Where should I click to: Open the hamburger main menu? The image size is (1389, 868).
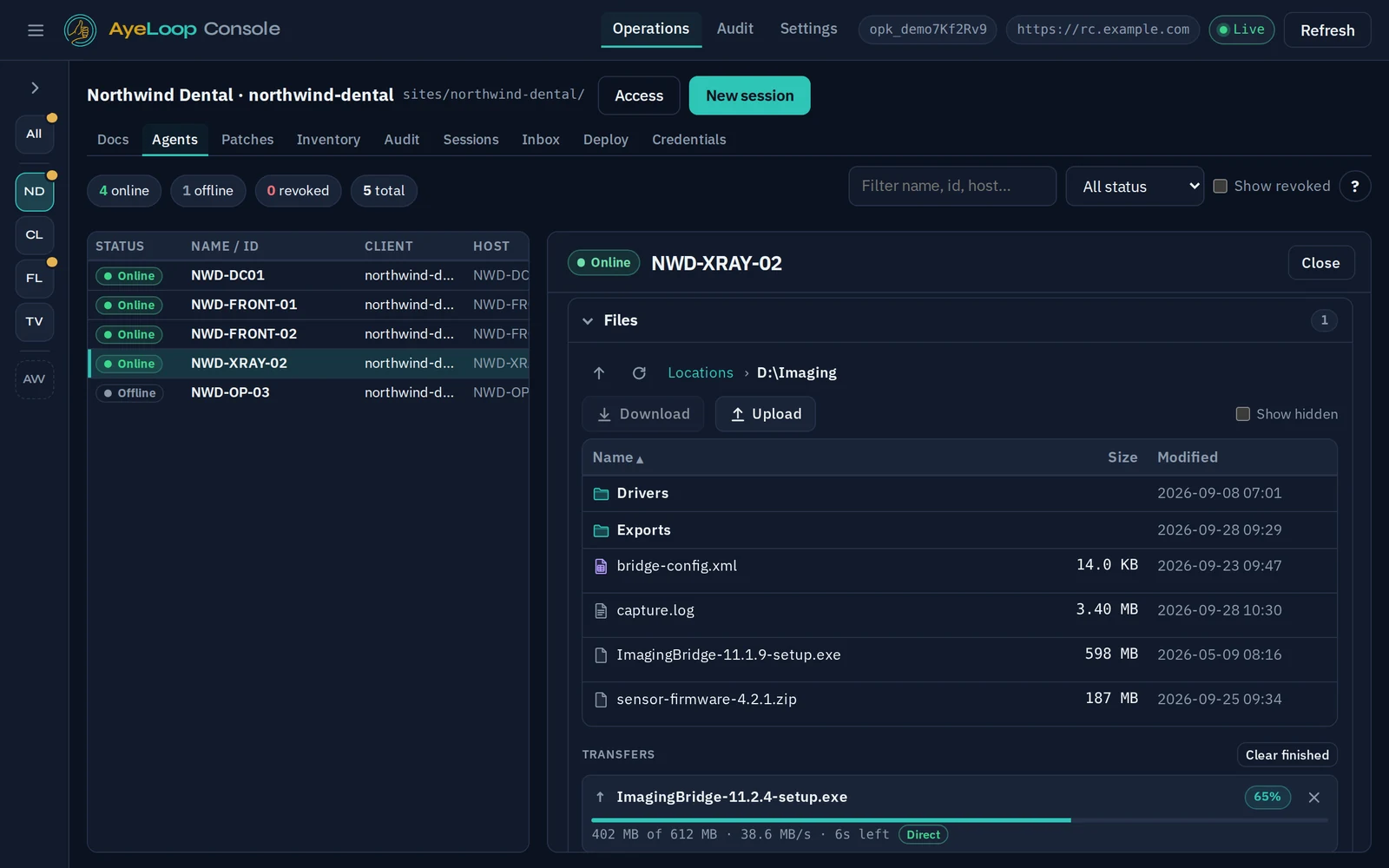click(36, 30)
